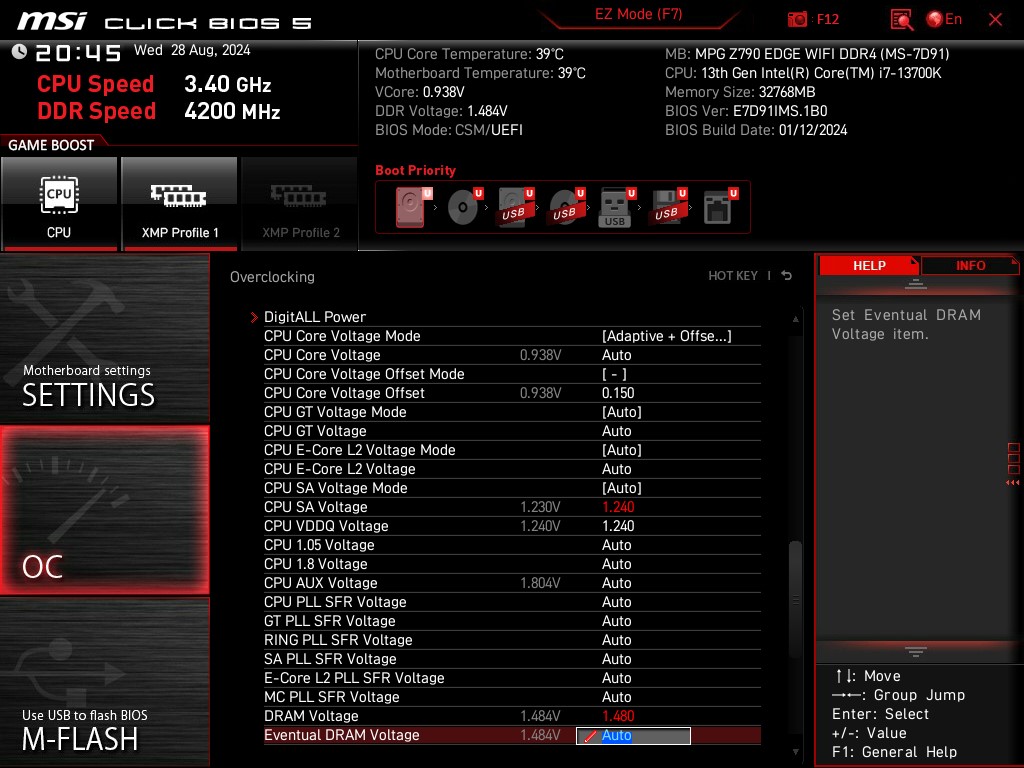Viewport: 1024px width, 768px height.
Task: Click the date Wed 28 Aug, 2024
Action: (192, 50)
